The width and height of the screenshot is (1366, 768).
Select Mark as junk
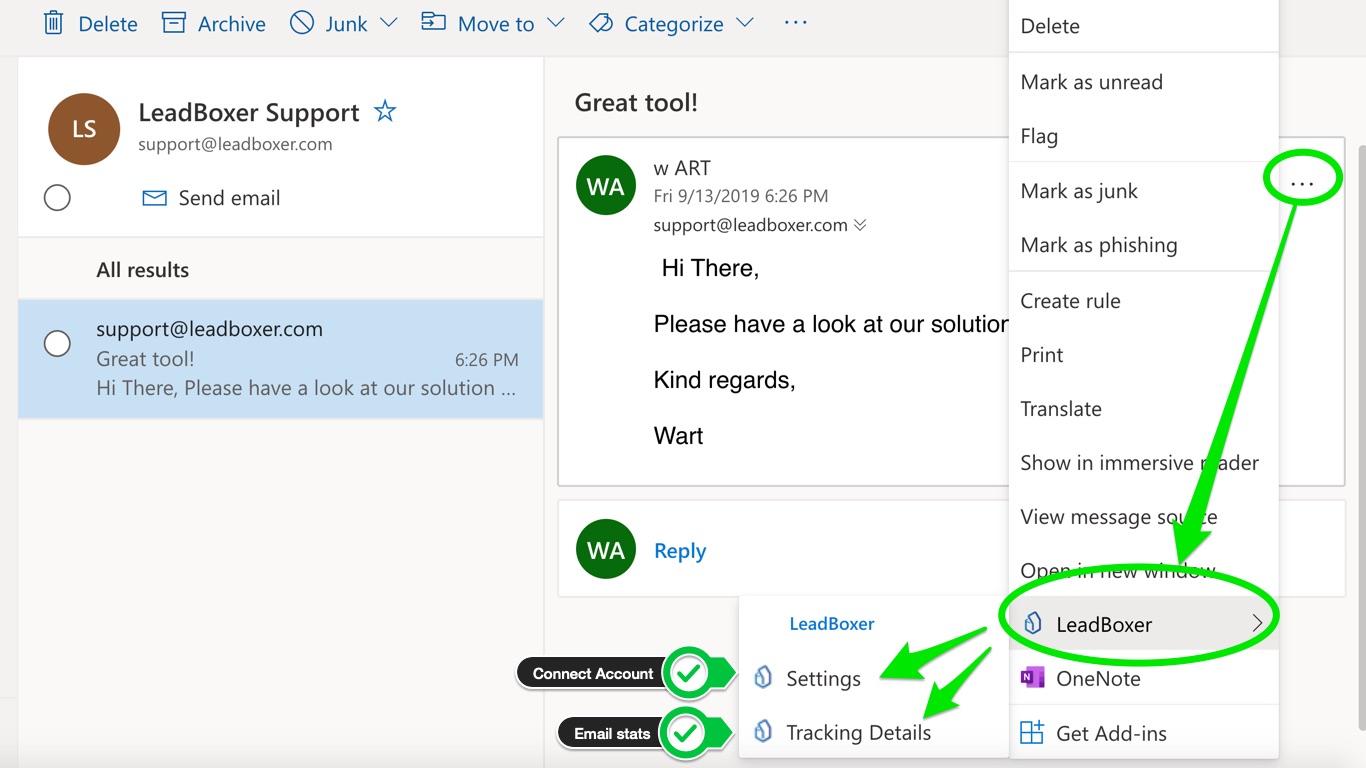coord(1144,191)
